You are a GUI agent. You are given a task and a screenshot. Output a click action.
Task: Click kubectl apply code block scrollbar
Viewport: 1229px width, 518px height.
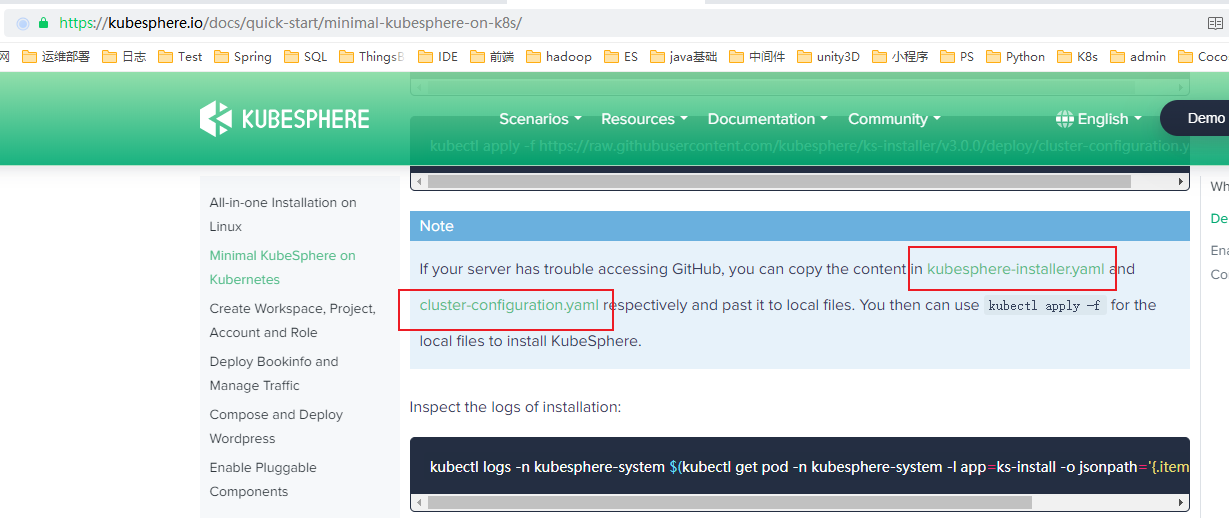[x=779, y=182]
